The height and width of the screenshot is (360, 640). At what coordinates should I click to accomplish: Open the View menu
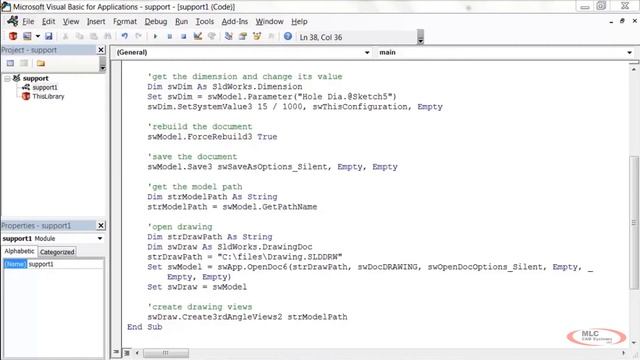click(x=71, y=21)
